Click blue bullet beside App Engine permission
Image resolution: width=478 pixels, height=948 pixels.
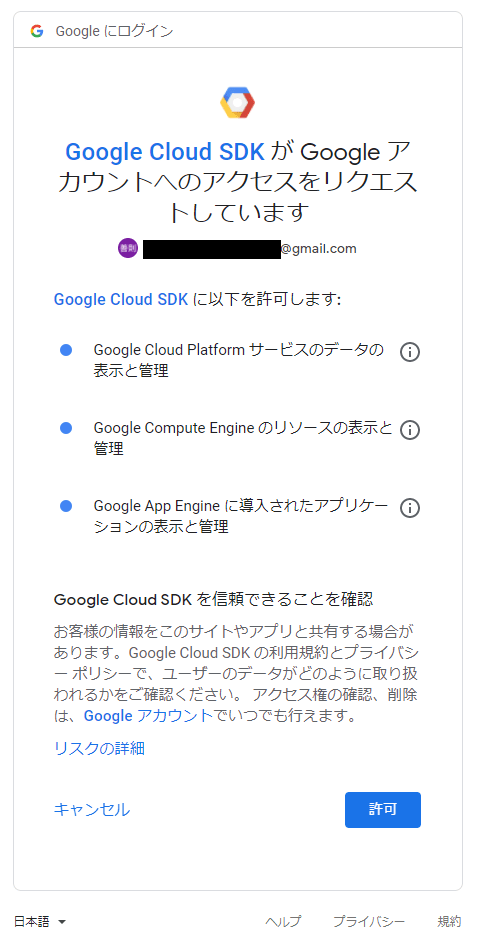pyautogui.click(x=66, y=506)
